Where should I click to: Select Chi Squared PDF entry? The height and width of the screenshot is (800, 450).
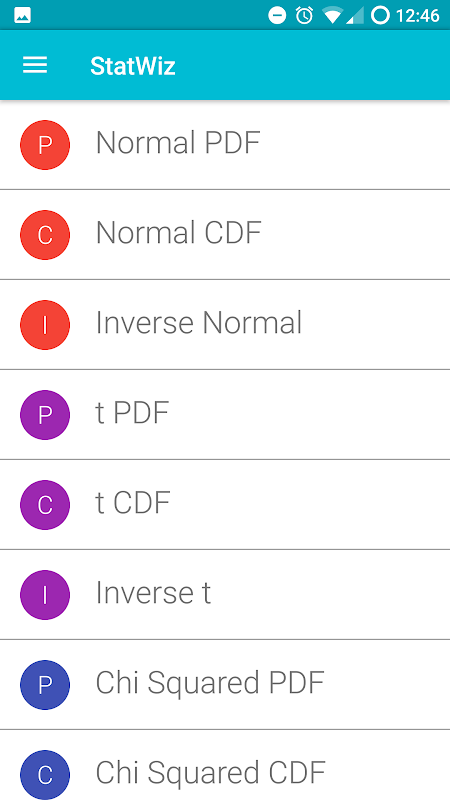coord(225,685)
